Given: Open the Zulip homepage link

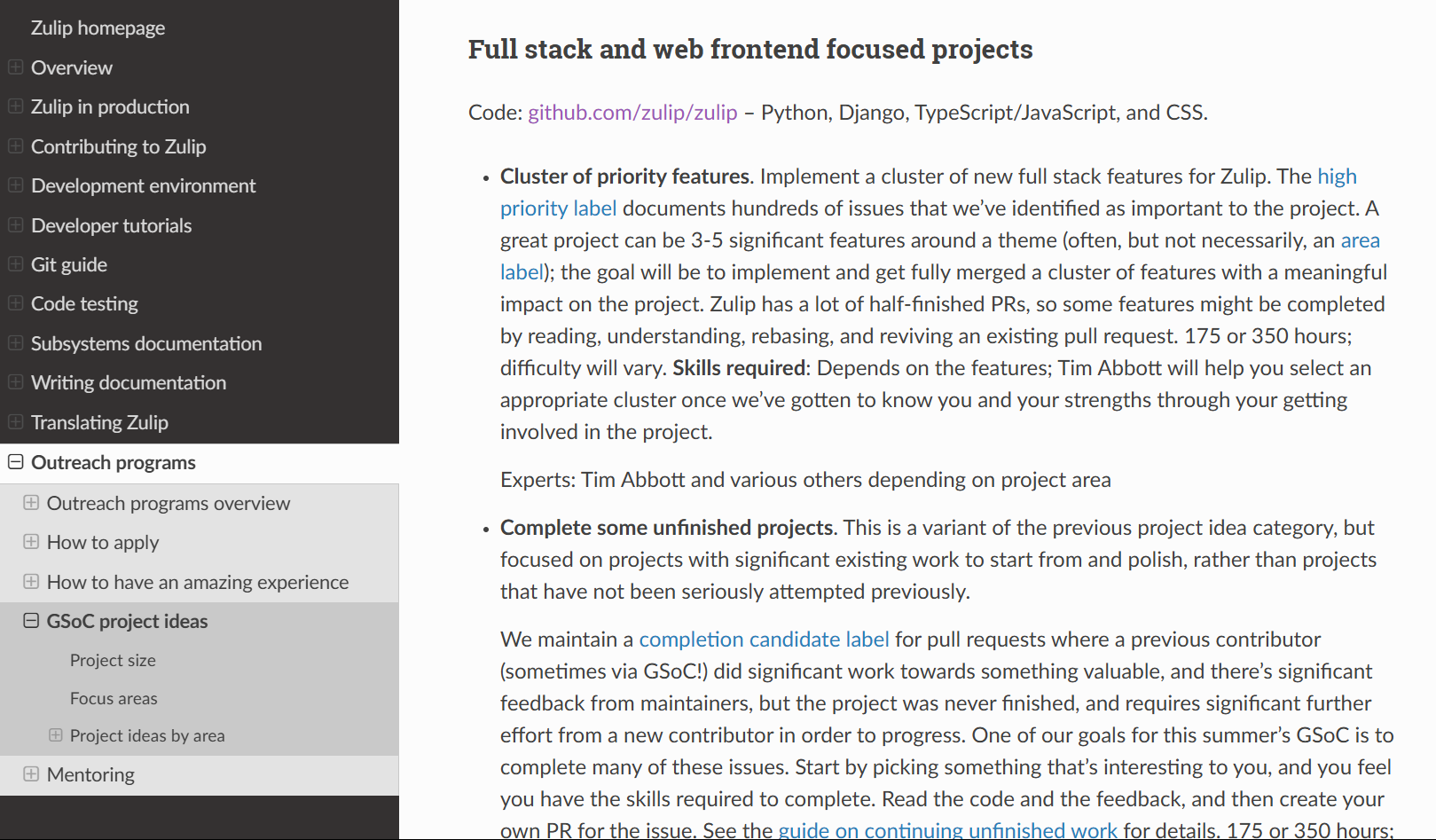Looking at the screenshot, I should pyautogui.click(x=98, y=27).
